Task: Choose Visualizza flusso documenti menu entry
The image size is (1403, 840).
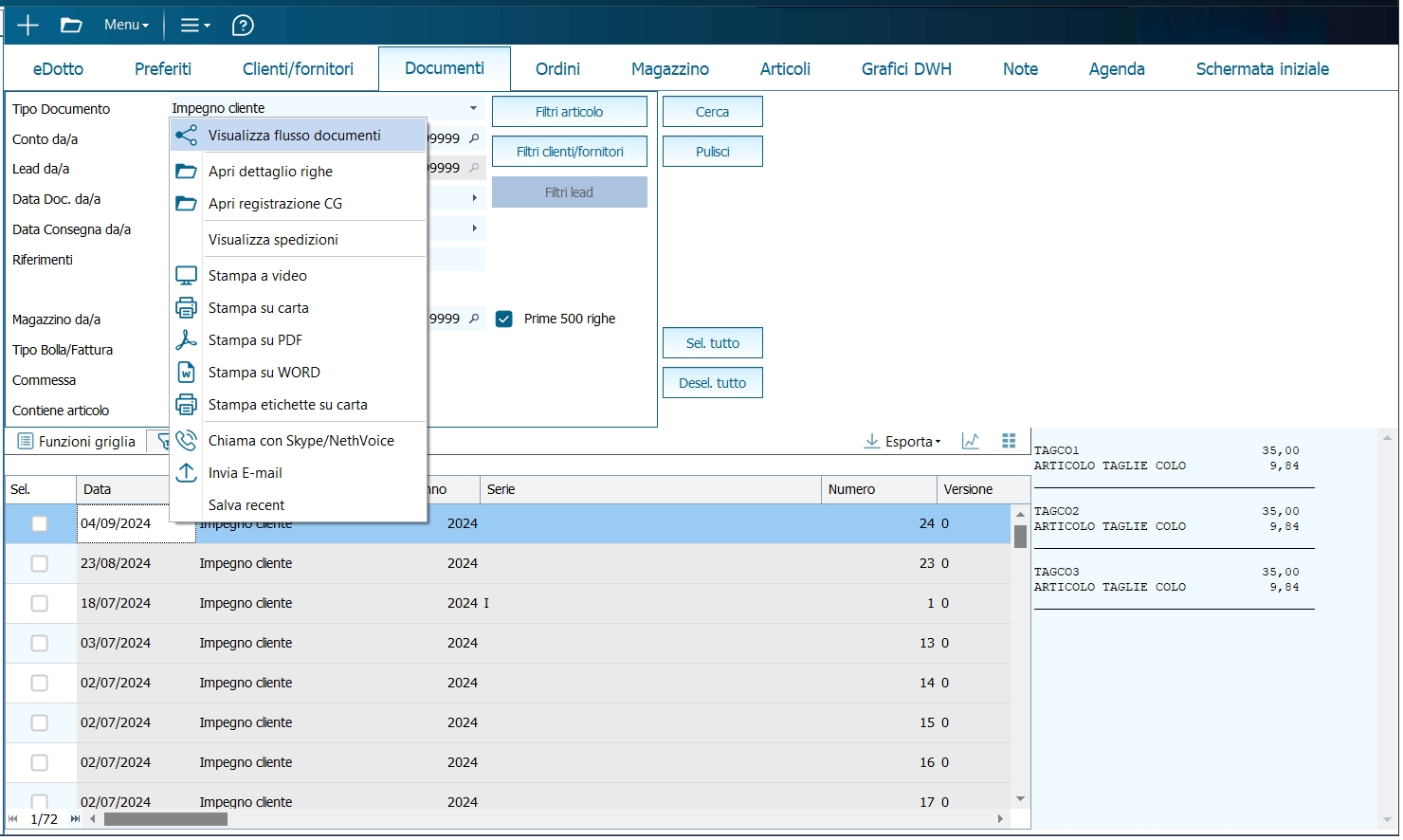Action: [x=294, y=136]
